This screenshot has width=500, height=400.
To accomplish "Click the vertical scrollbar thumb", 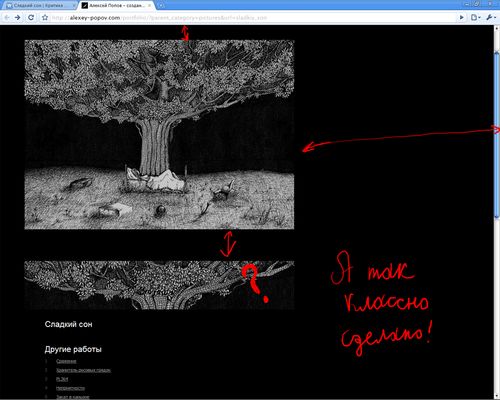I will (x=497, y=135).
